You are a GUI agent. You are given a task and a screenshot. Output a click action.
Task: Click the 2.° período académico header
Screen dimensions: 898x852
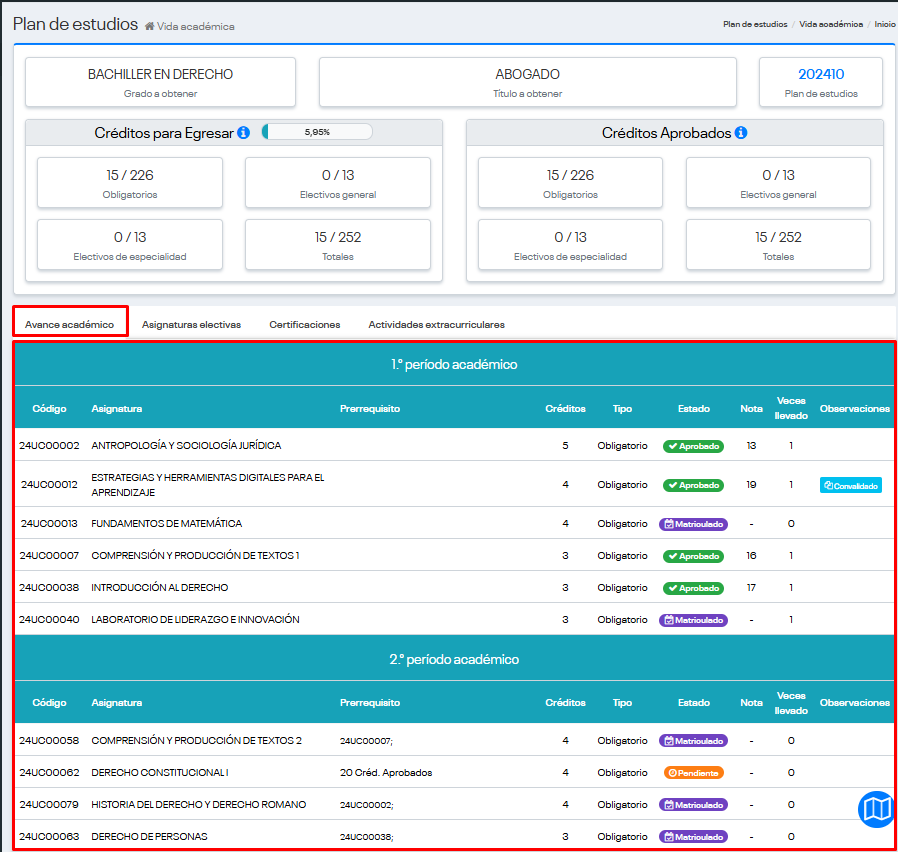[454, 660]
